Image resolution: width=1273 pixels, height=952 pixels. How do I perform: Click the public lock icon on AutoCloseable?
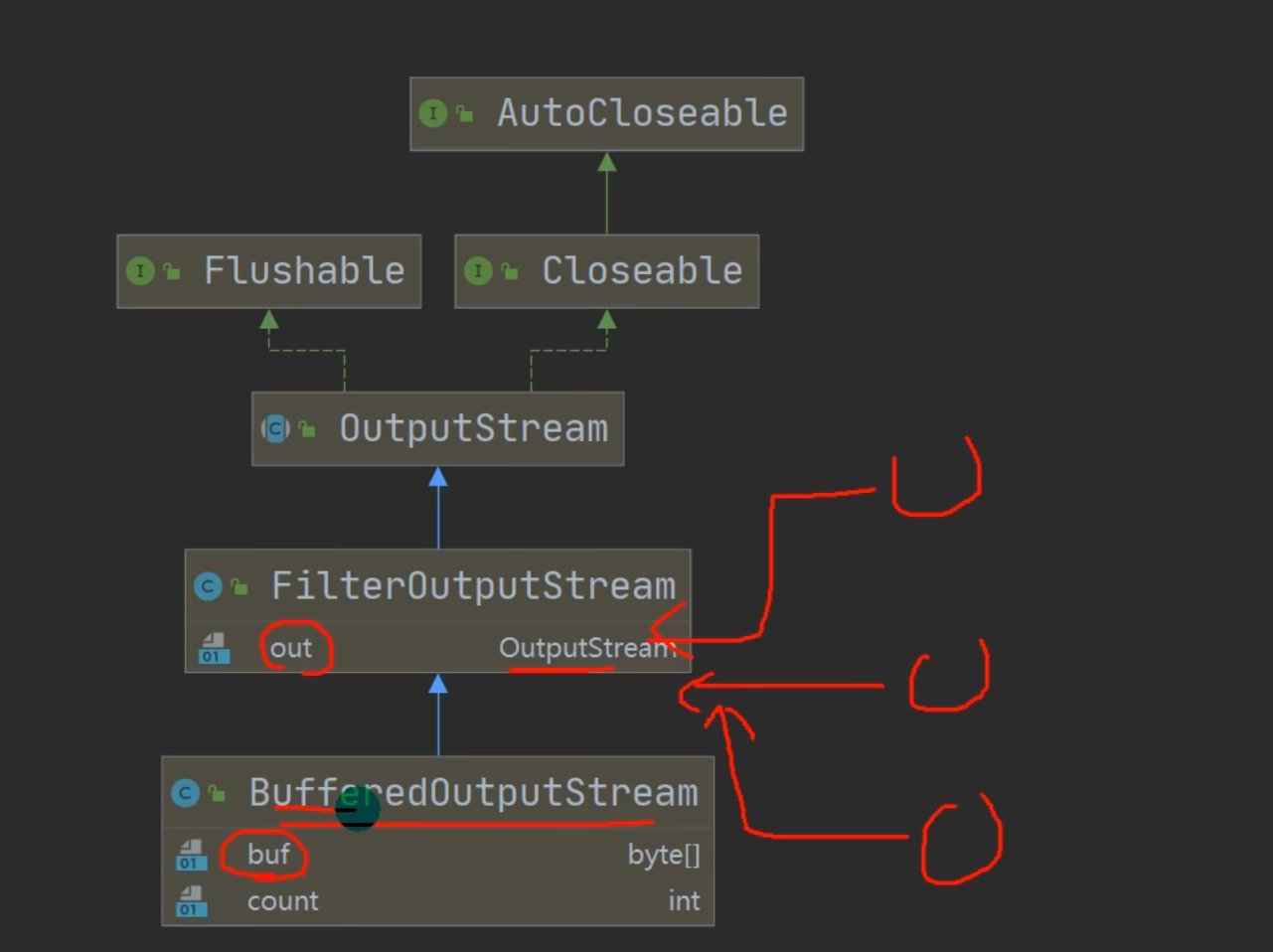464,114
